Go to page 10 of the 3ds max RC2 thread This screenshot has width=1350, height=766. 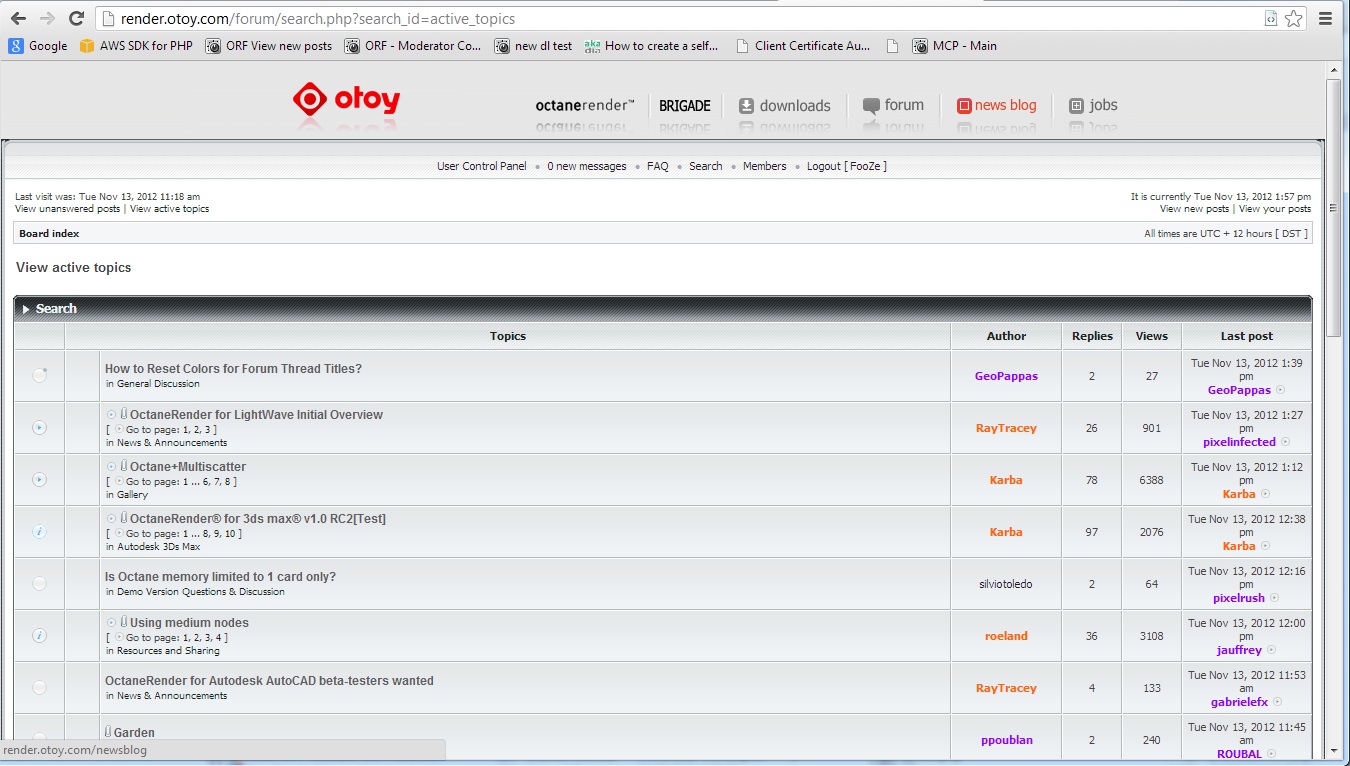pyautogui.click(x=231, y=534)
